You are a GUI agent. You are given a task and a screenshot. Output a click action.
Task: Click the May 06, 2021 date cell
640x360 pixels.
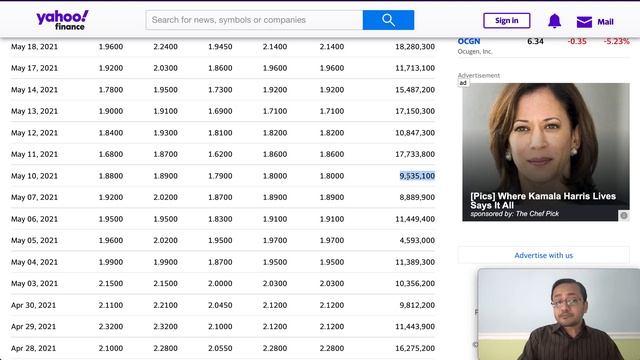(x=34, y=219)
